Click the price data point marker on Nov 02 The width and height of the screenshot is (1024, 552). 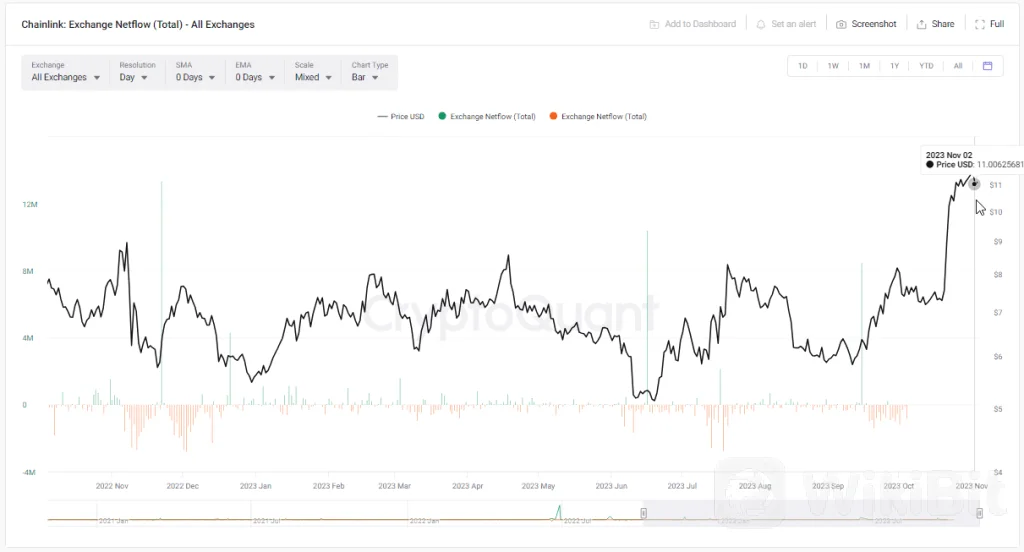(x=975, y=184)
